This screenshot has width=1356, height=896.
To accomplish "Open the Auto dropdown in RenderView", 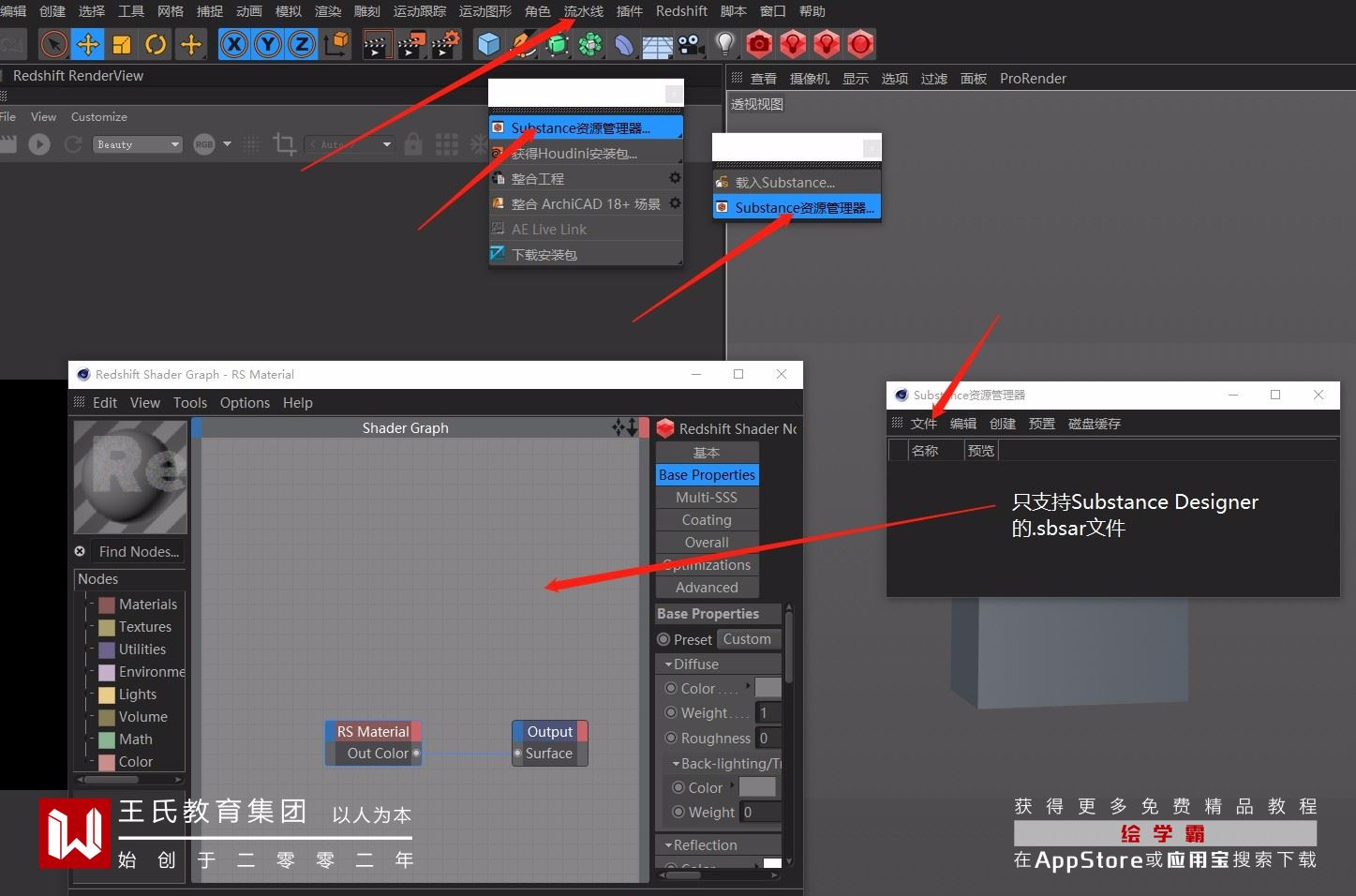I will (x=350, y=144).
